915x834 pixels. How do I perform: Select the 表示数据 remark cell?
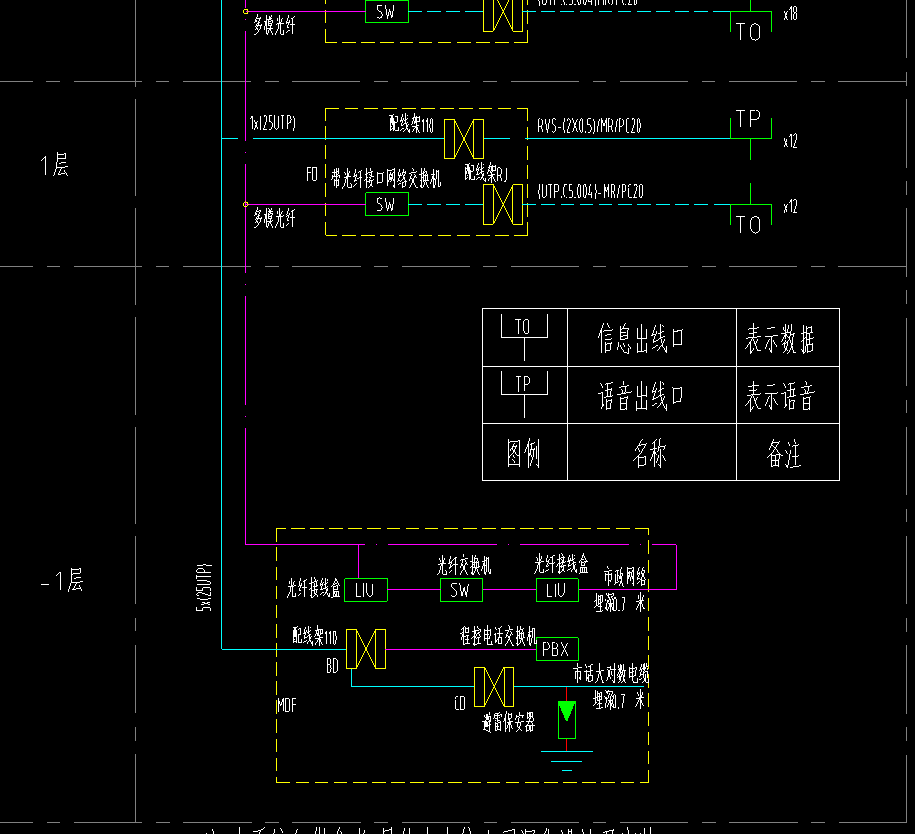click(788, 337)
